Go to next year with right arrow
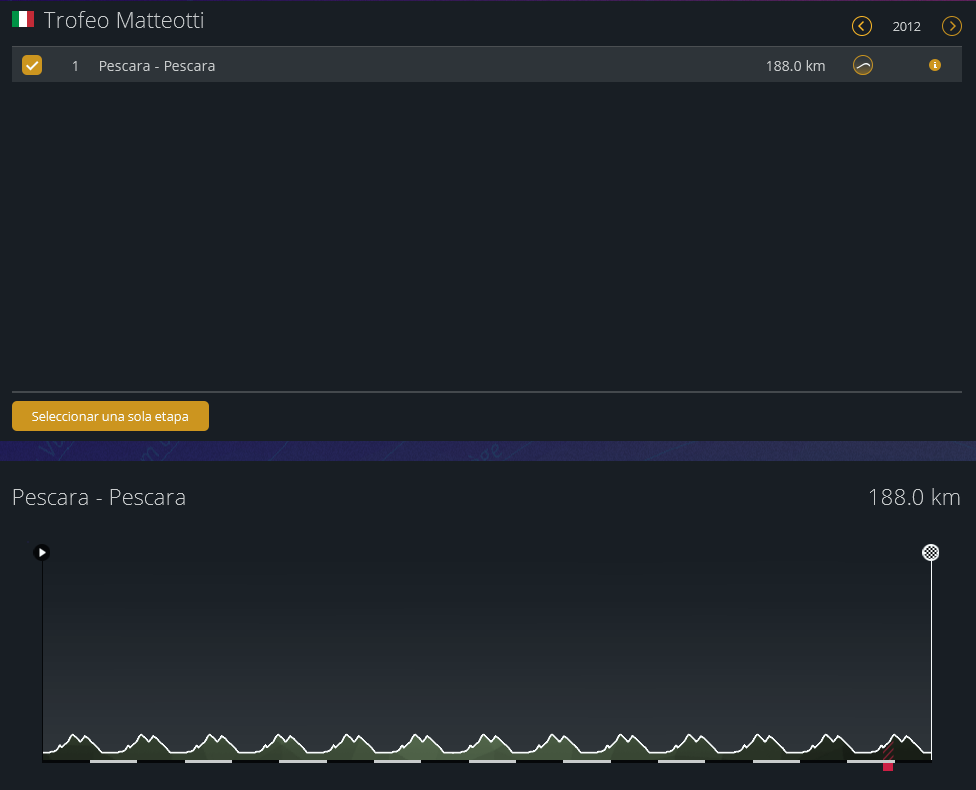The height and width of the screenshot is (790, 976). [x=951, y=26]
